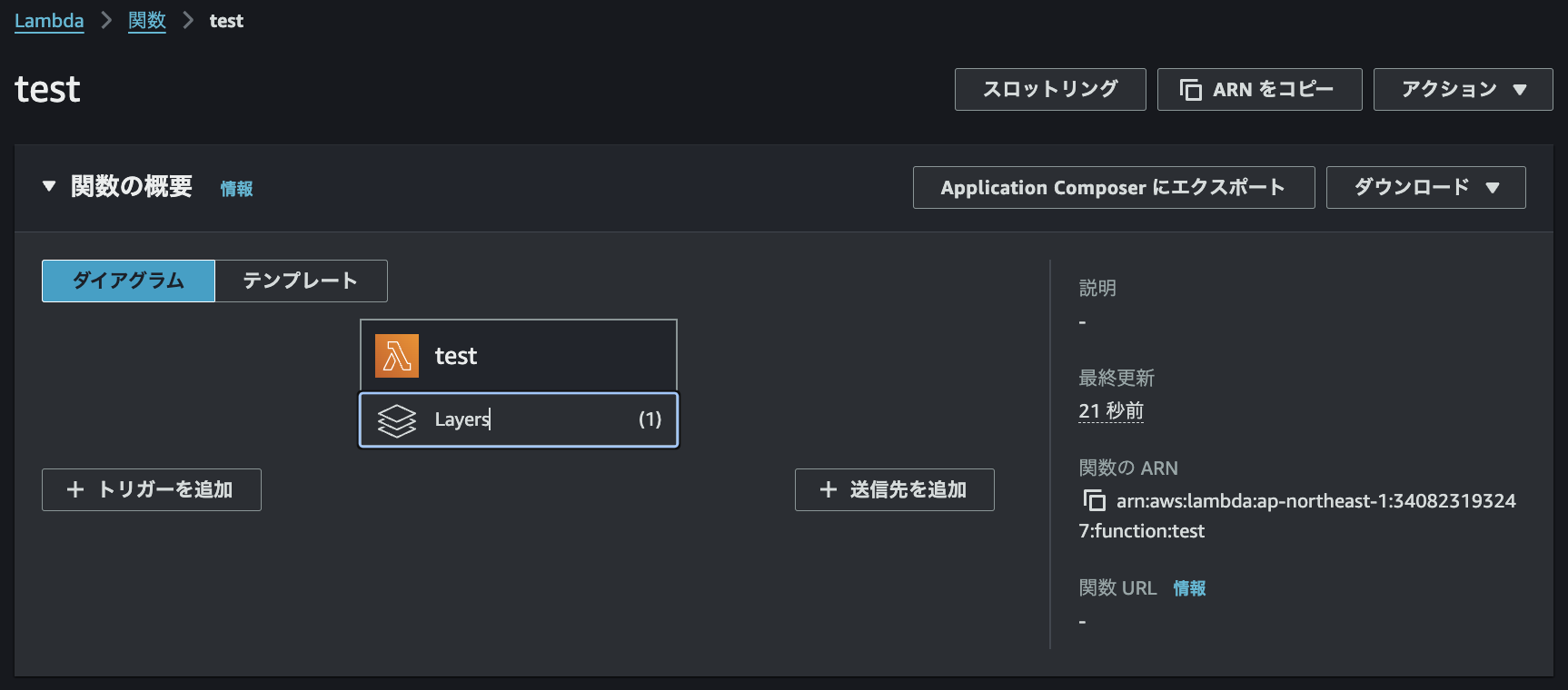Click the Layers count (1)
The image size is (1568, 690).
(650, 419)
